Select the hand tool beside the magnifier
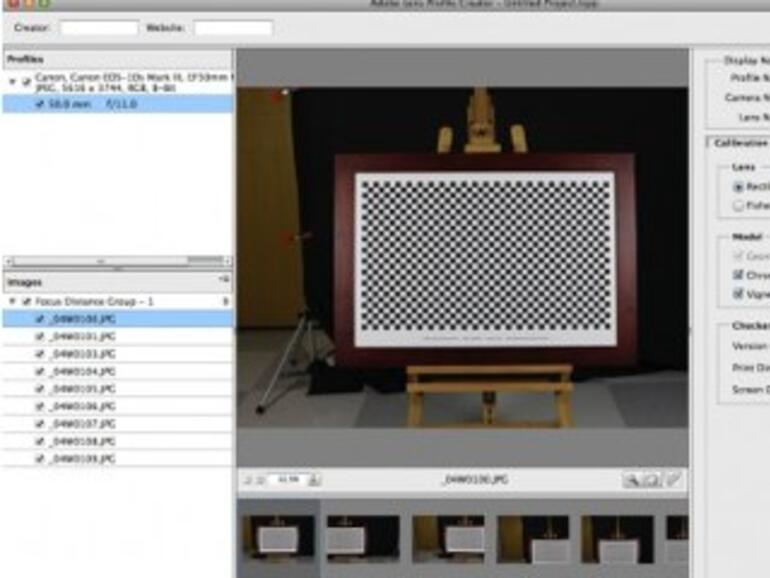This screenshot has width=770, height=578. pos(651,480)
